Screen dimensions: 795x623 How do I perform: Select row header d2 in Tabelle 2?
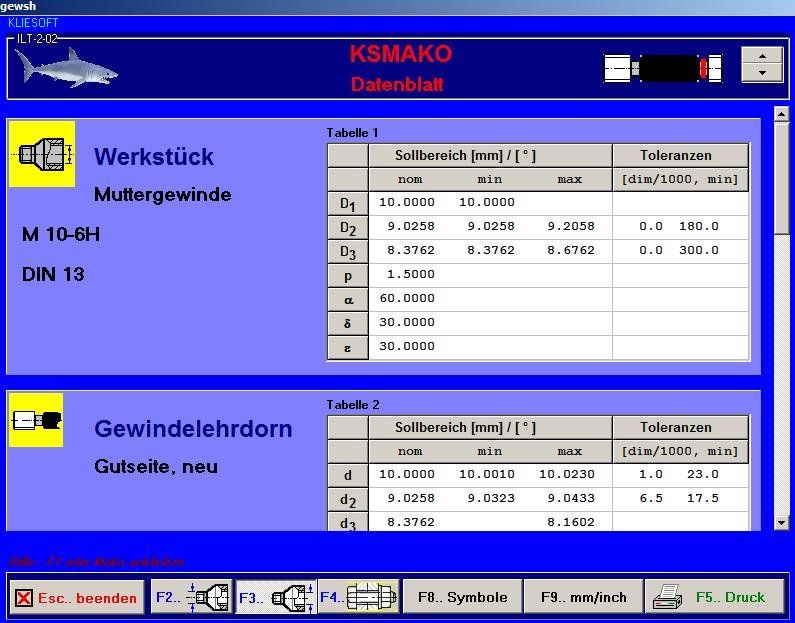348,500
